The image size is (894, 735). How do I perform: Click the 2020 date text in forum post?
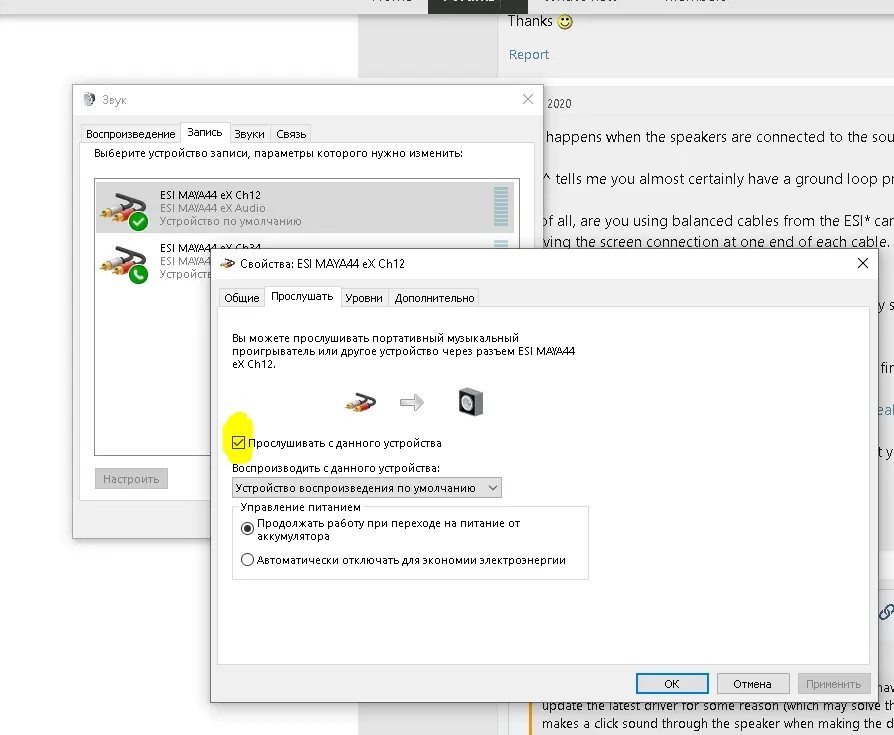559,103
